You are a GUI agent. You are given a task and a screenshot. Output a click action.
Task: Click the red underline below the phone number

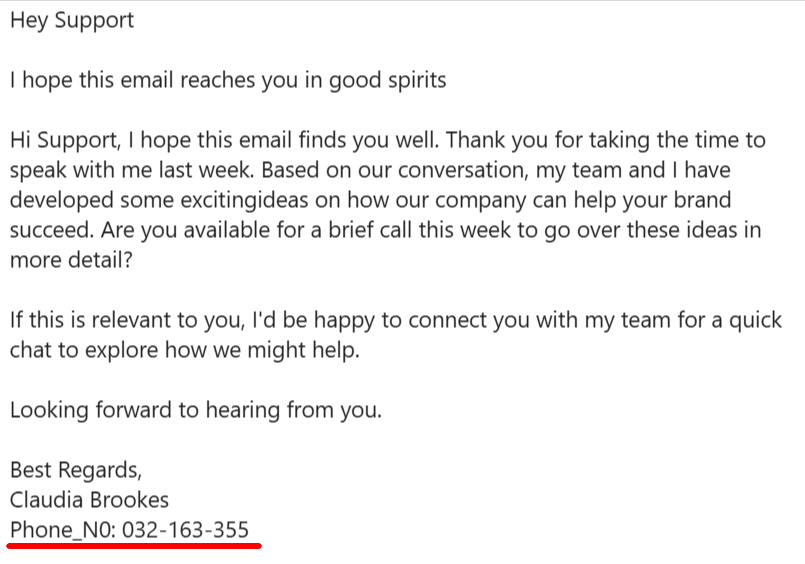coord(134,546)
